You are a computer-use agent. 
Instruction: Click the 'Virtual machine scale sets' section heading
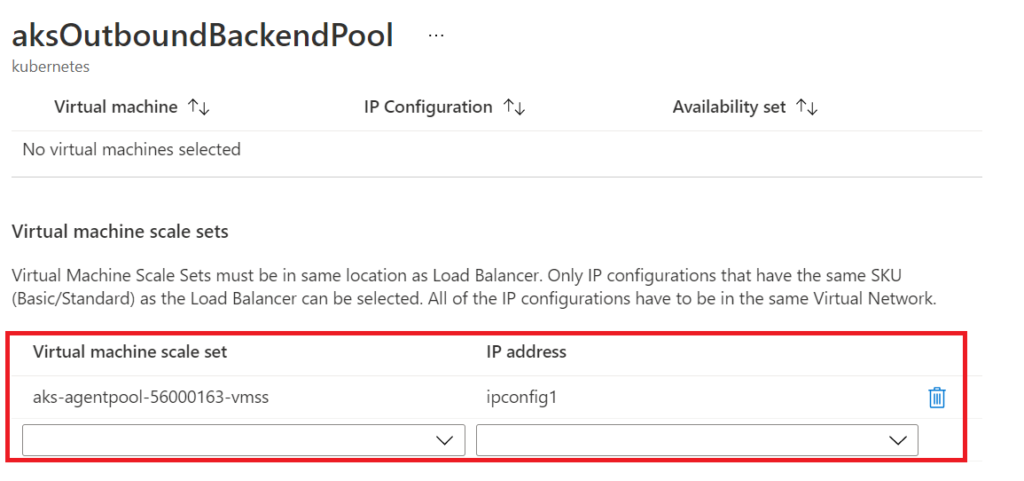120,232
